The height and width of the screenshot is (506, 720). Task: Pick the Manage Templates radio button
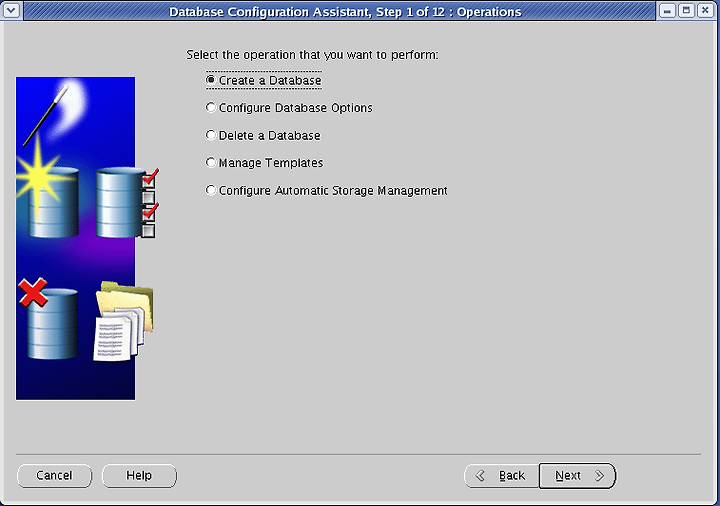[264, 163]
